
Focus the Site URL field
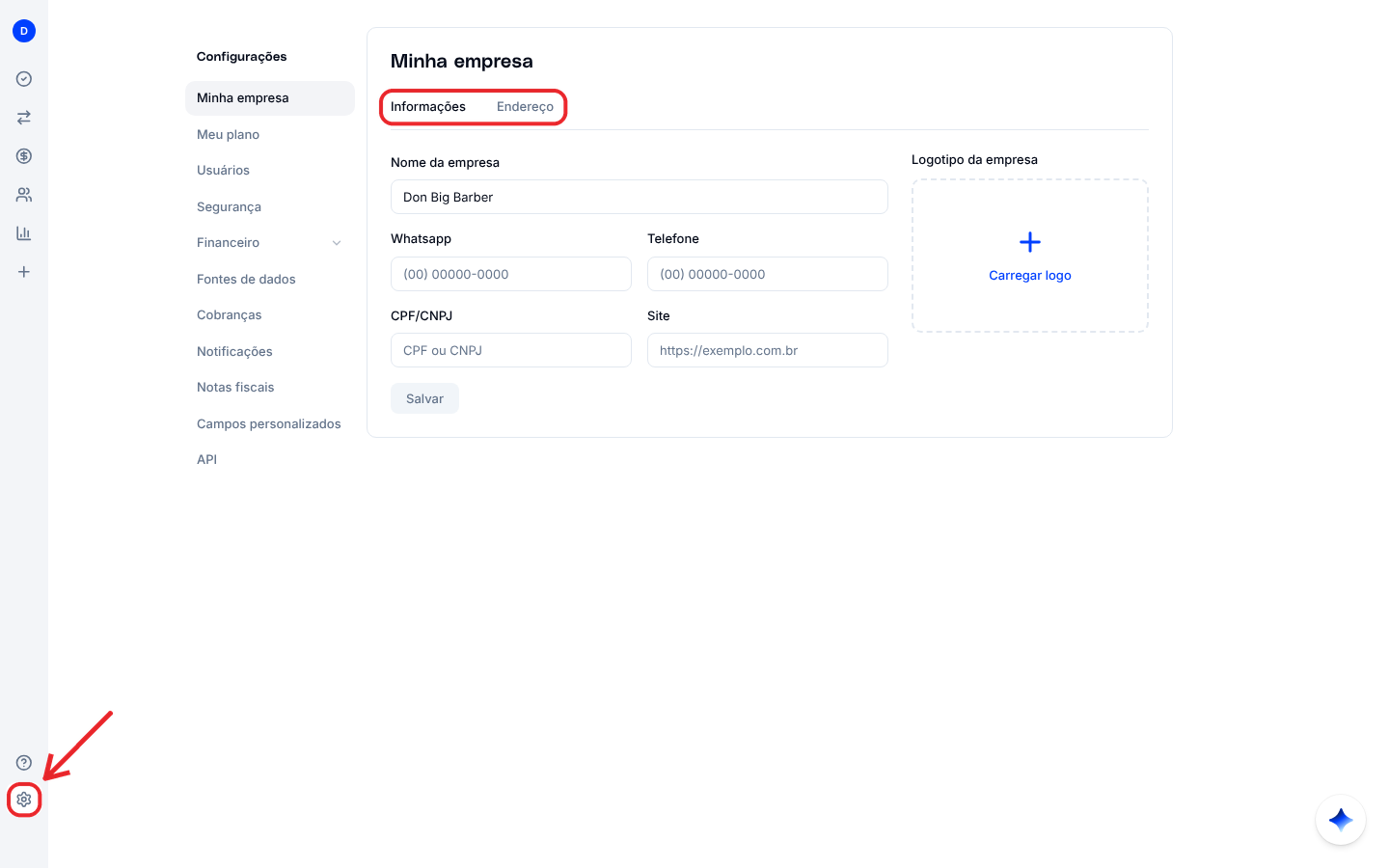coord(768,350)
